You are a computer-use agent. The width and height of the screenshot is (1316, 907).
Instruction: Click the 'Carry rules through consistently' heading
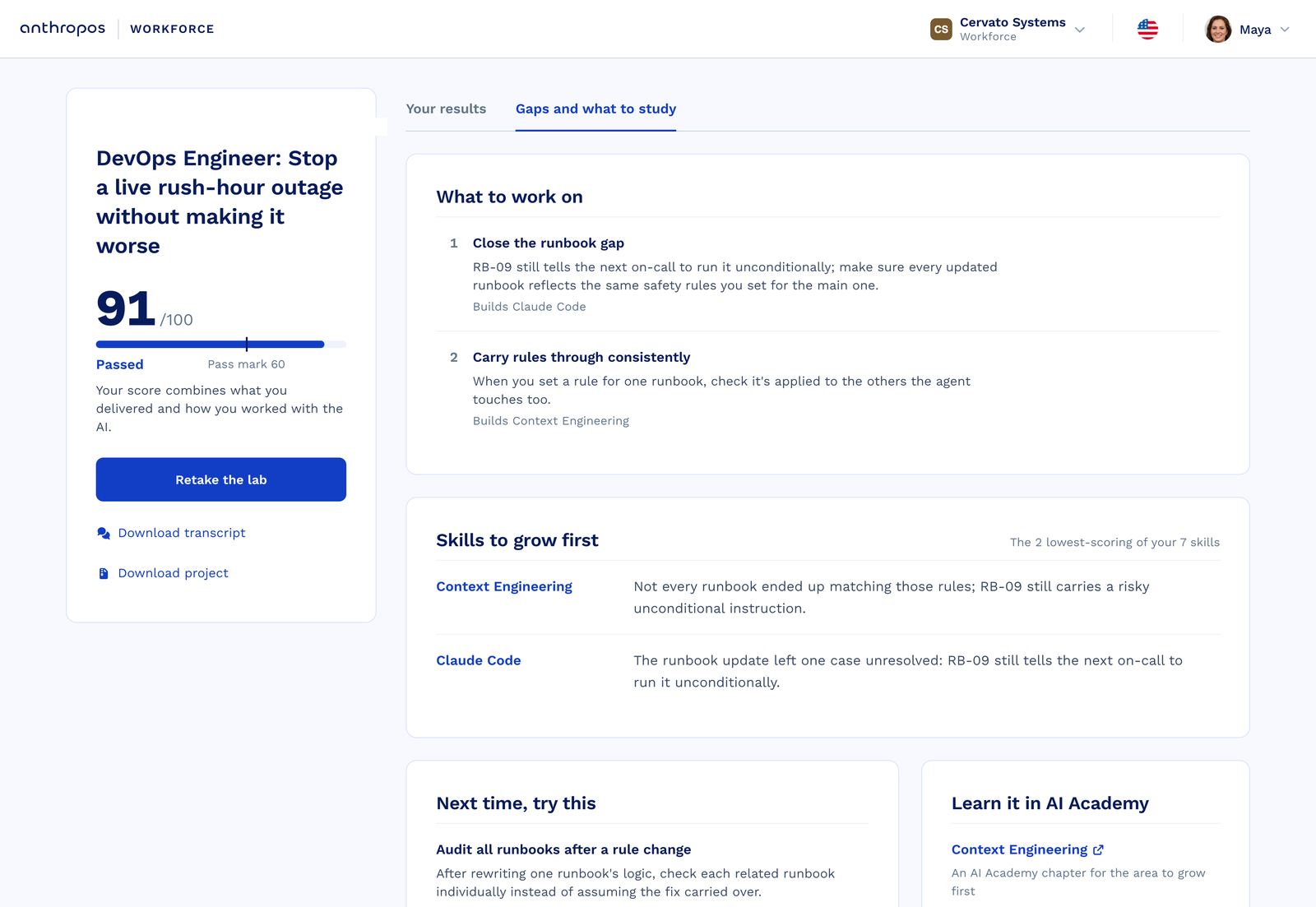click(x=582, y=357)
